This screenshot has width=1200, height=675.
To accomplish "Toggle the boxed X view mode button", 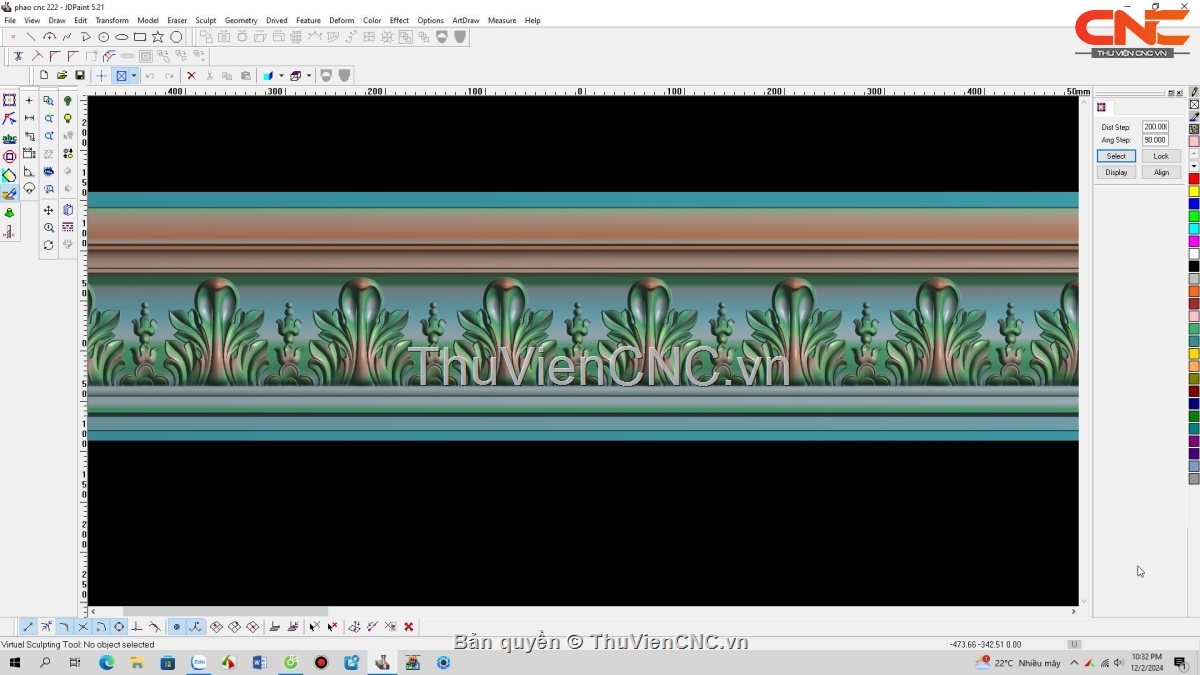I will coord(121,75).
